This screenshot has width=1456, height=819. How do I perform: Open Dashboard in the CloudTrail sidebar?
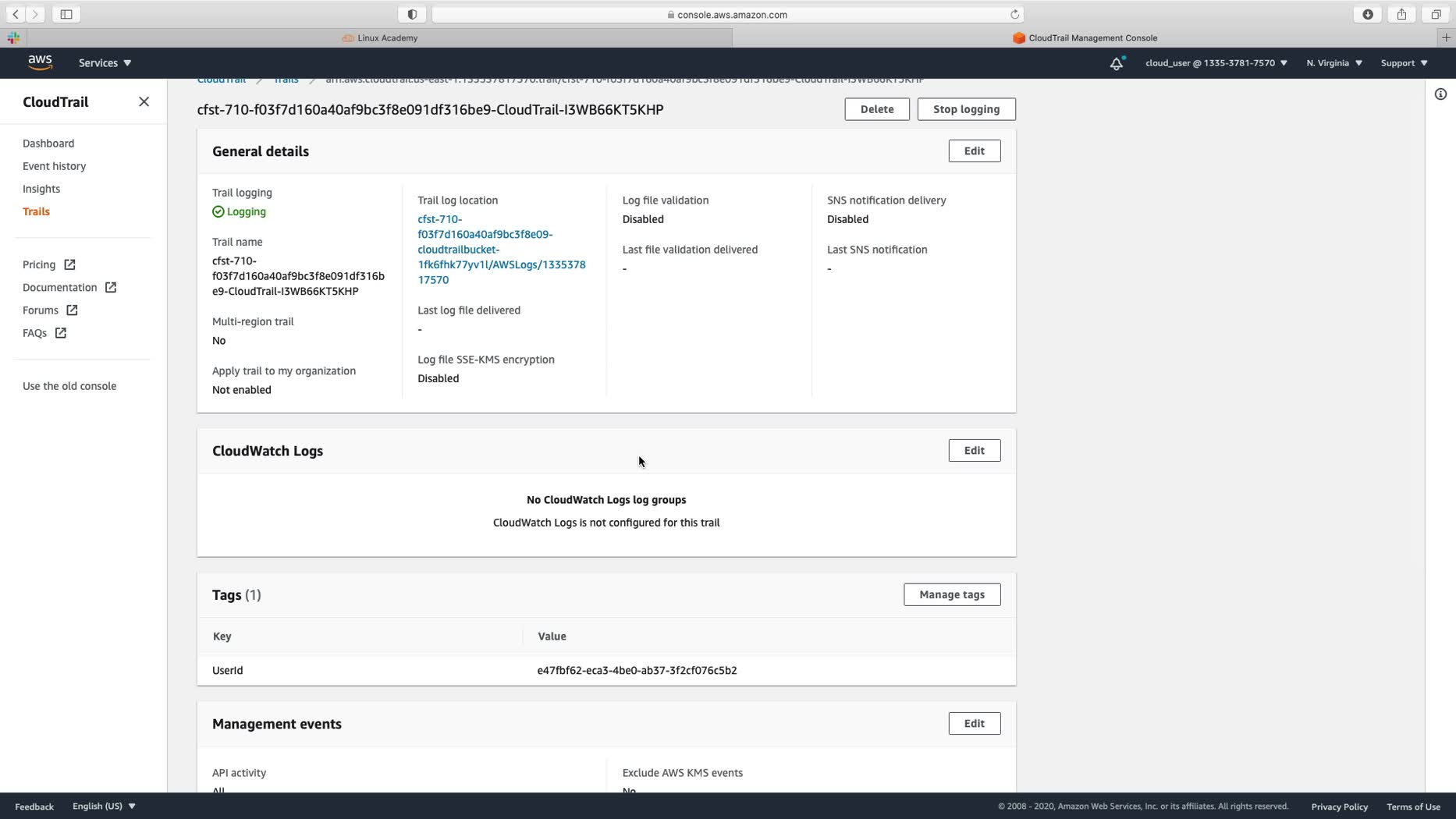(48, 144)
